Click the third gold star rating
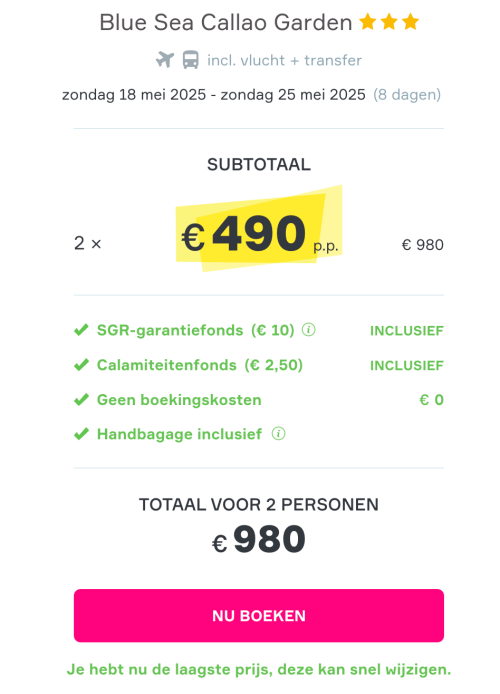This screenshot has height=694, width=500. (411, 22)
